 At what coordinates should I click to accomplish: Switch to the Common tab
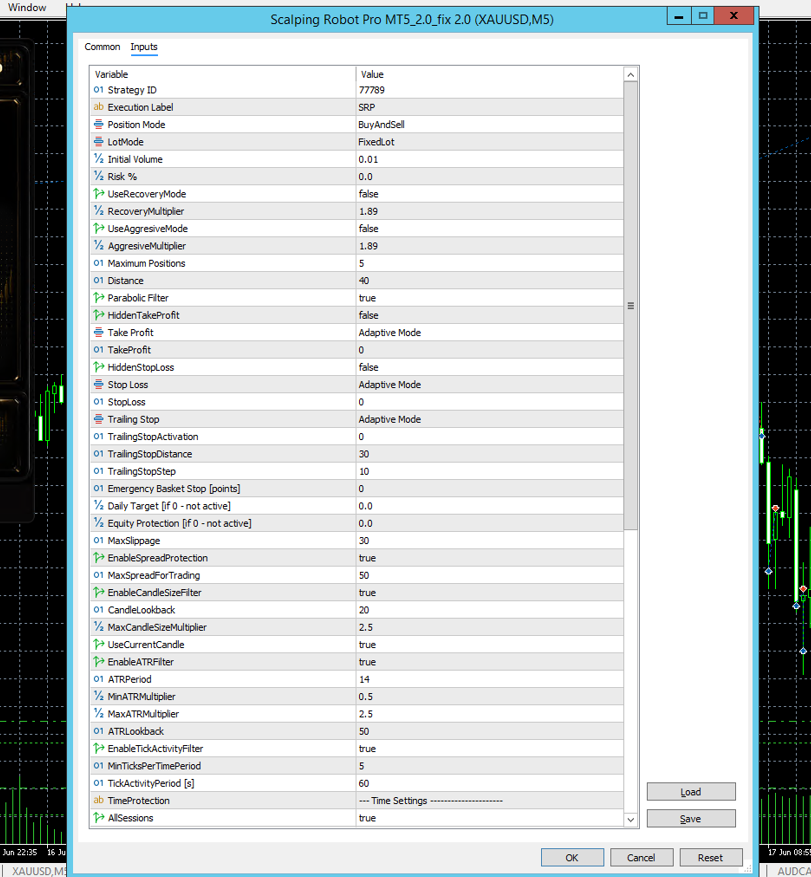[102, 47]
